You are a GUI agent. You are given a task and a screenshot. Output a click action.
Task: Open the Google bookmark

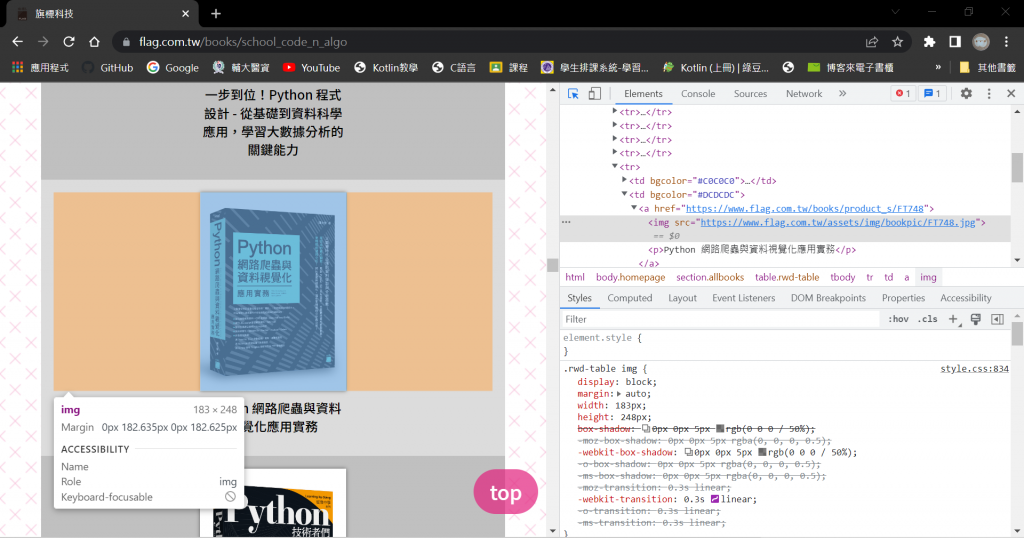click(173, 67)
